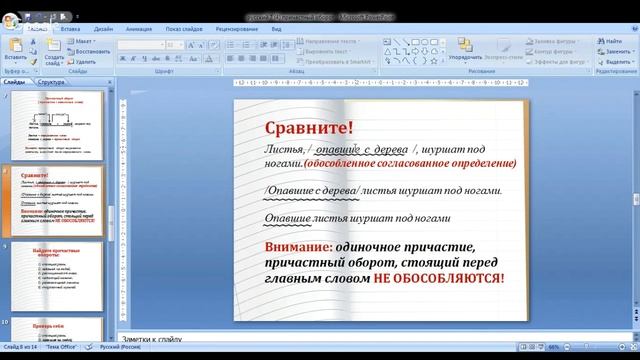Click 'Русский (Россия)' language in status bar
This screenshot has width=640, height=360.
point(120,347)
